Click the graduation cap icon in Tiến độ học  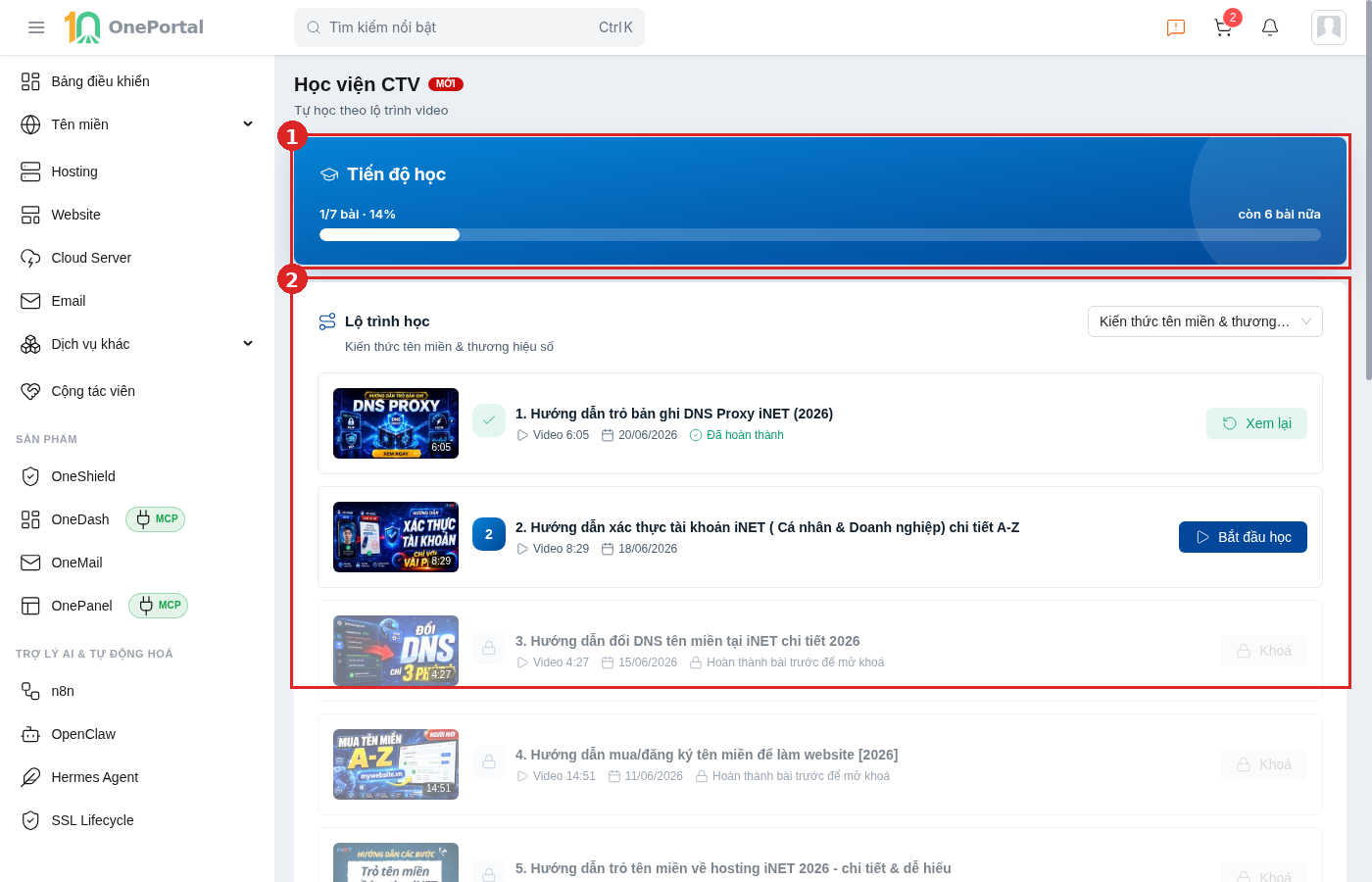point(329,174)
